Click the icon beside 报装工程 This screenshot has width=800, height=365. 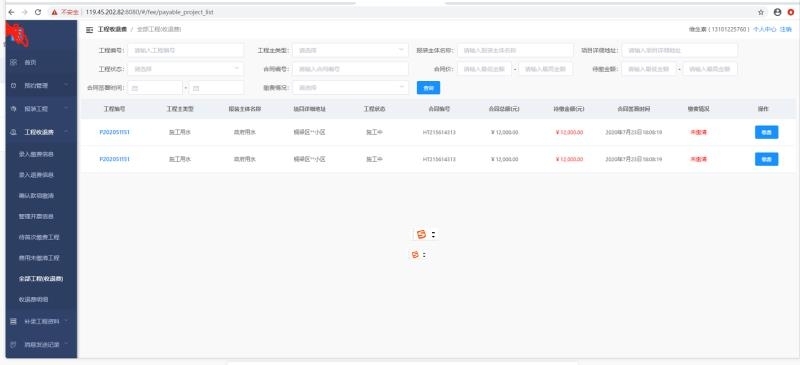point(13,109)
